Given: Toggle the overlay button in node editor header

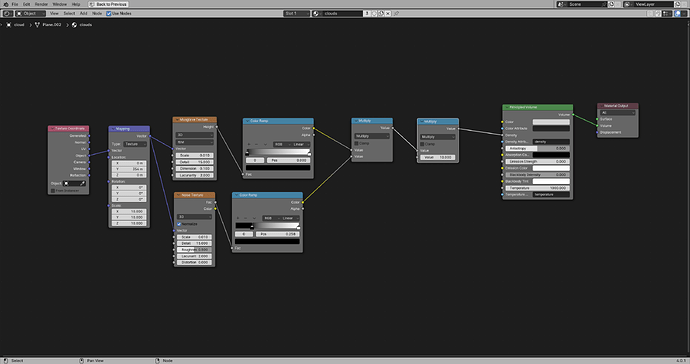Looking at the screenshot, I should [x=678, y=14].
